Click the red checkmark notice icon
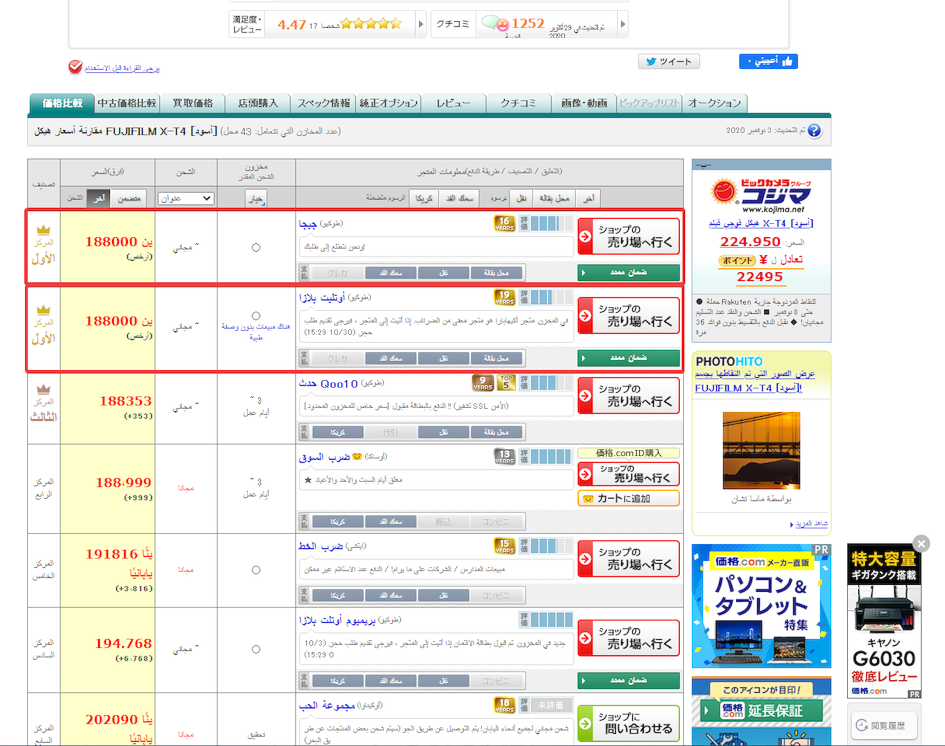This screenshot has height=746, width=945. tap(75, 67)
